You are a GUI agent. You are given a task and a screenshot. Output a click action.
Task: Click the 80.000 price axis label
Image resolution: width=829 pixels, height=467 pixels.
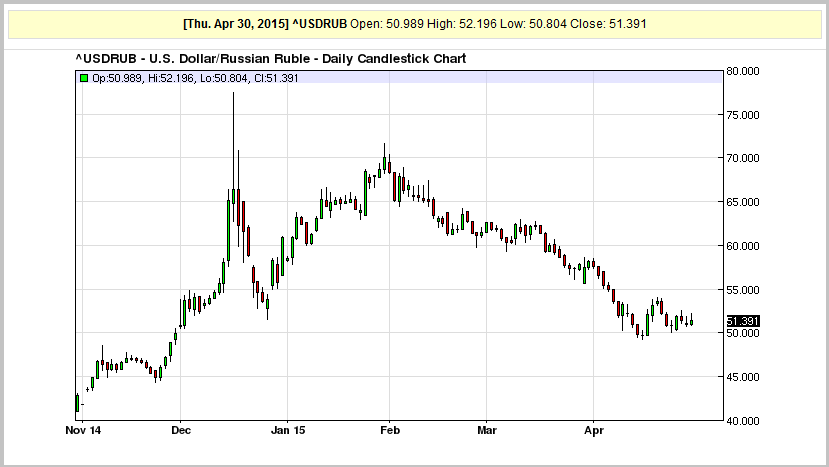743,71
